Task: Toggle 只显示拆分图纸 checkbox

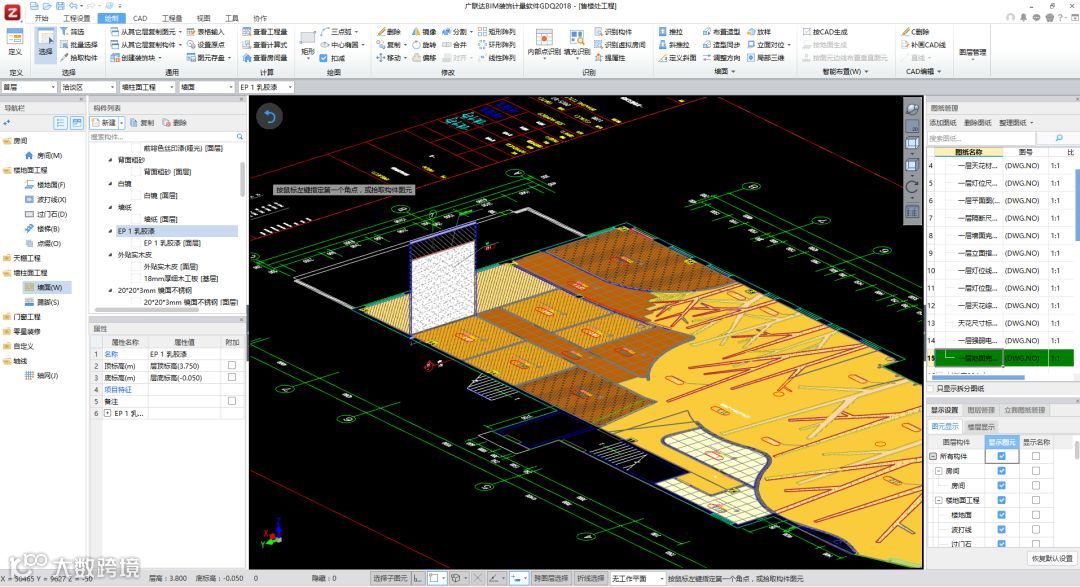Action: coord(931,389)
